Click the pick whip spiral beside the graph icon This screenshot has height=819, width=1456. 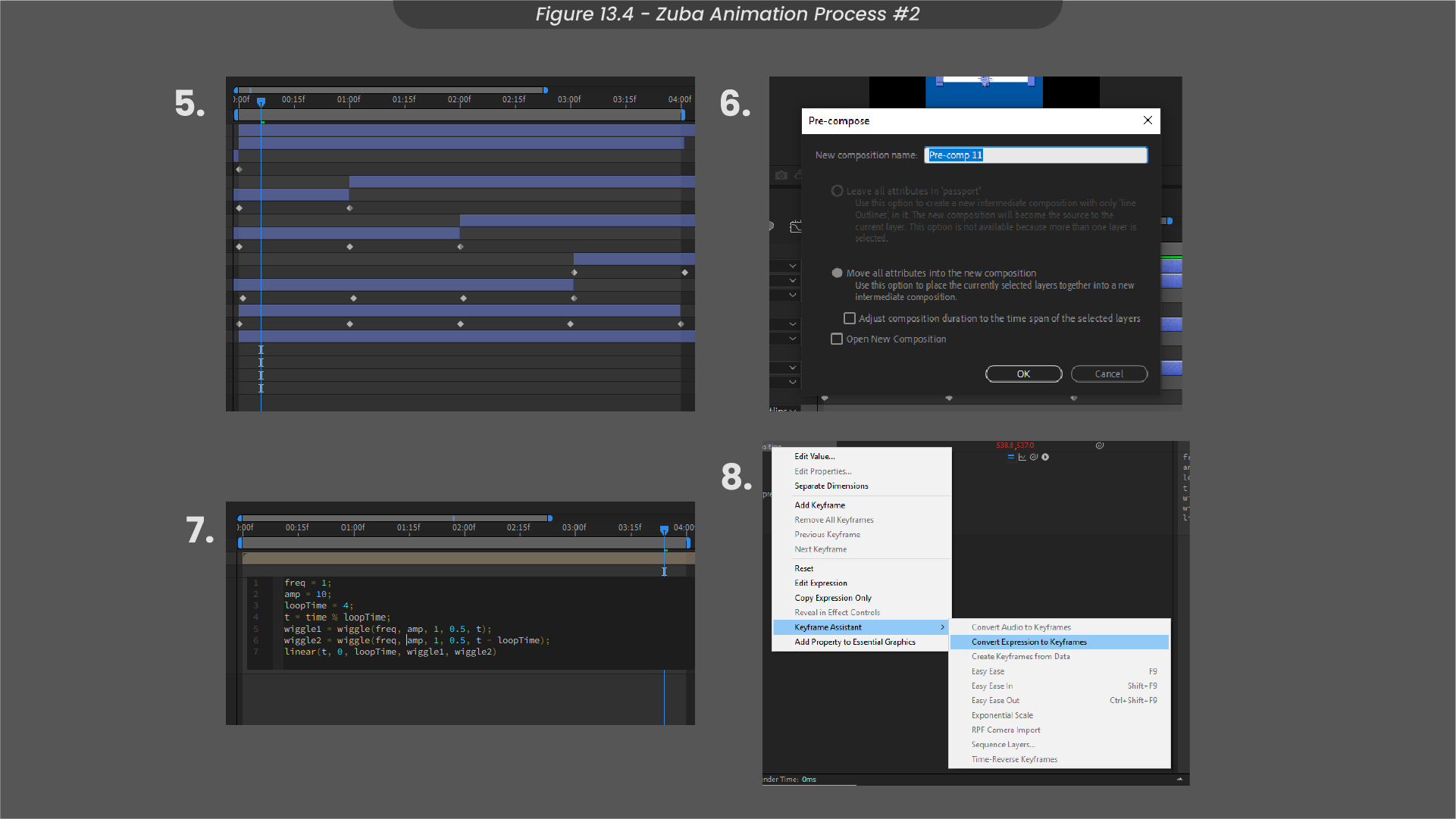(x=1034, y=457)
